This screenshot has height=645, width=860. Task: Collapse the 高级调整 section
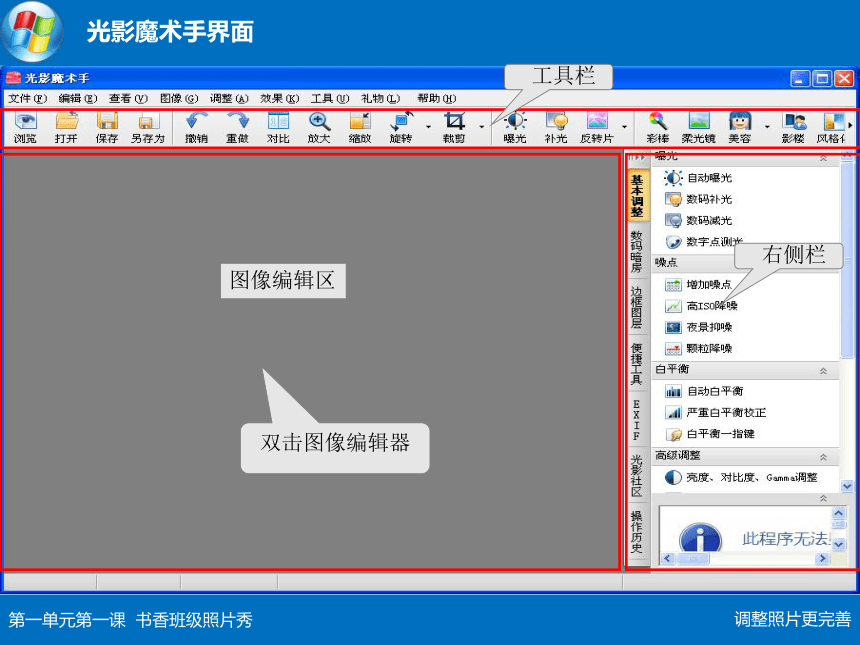(823, 457)
